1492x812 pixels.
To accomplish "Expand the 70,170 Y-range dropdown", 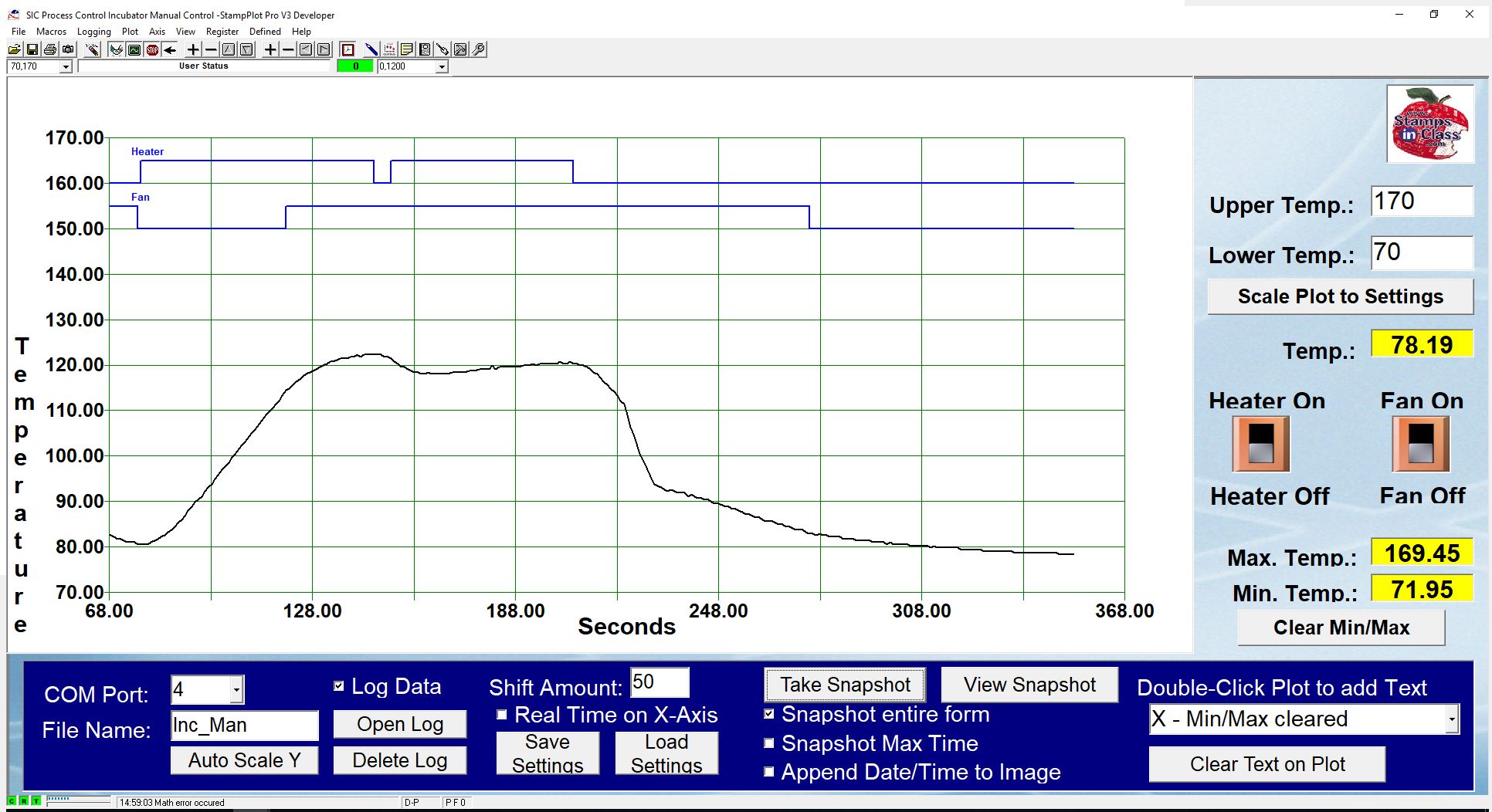I will point(66,66).
